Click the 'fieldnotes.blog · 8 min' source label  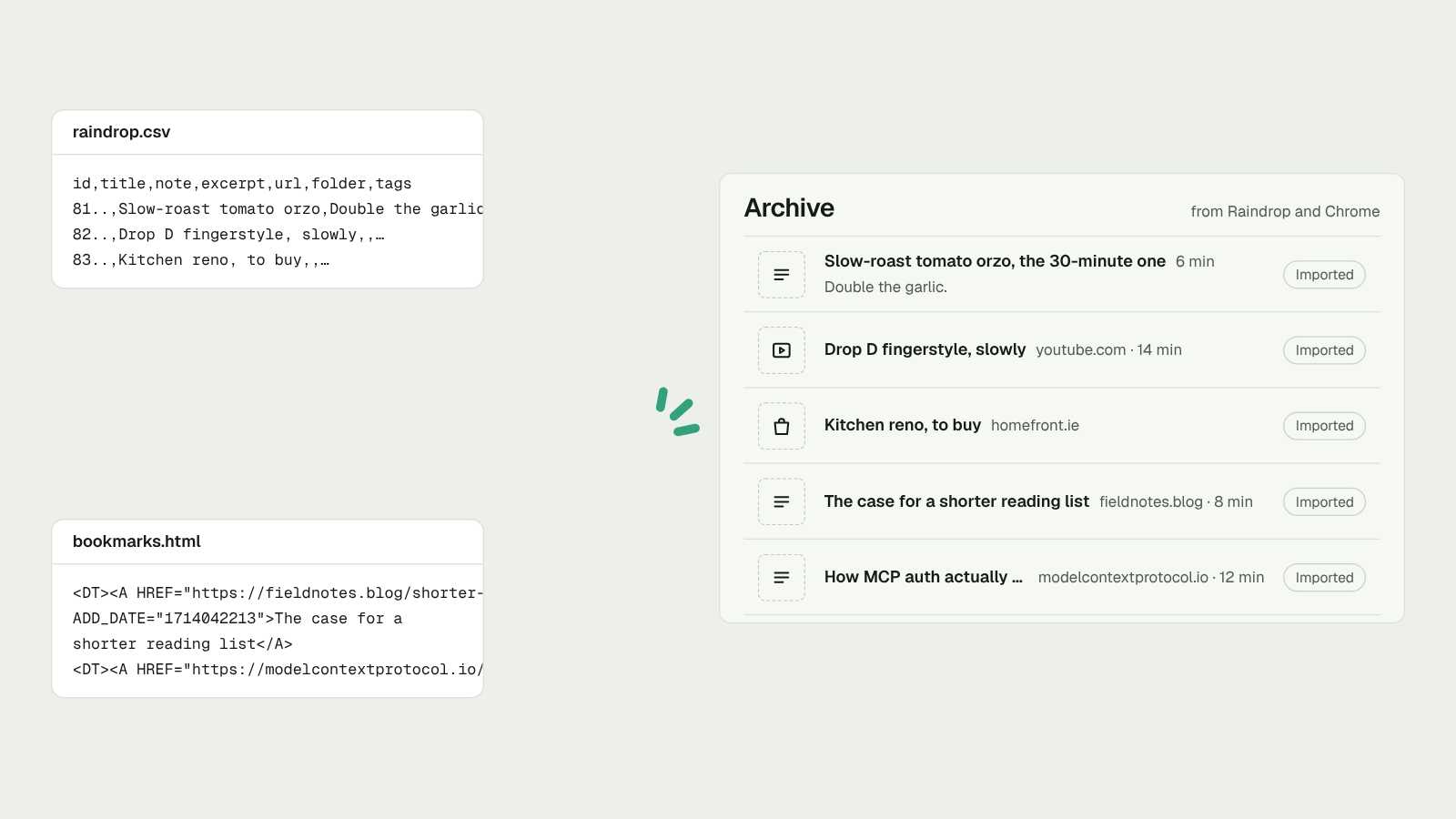[1176, 501]
